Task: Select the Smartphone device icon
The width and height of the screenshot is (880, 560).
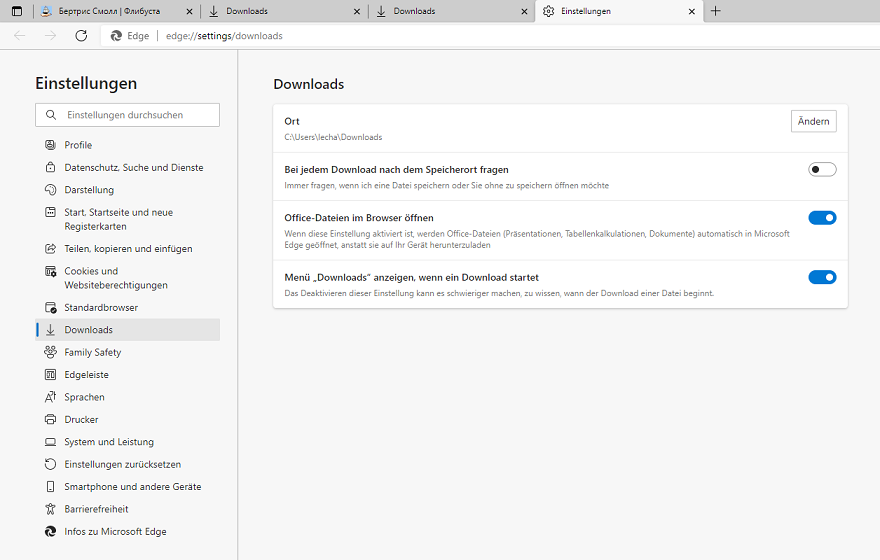Action: click(51, 486)
